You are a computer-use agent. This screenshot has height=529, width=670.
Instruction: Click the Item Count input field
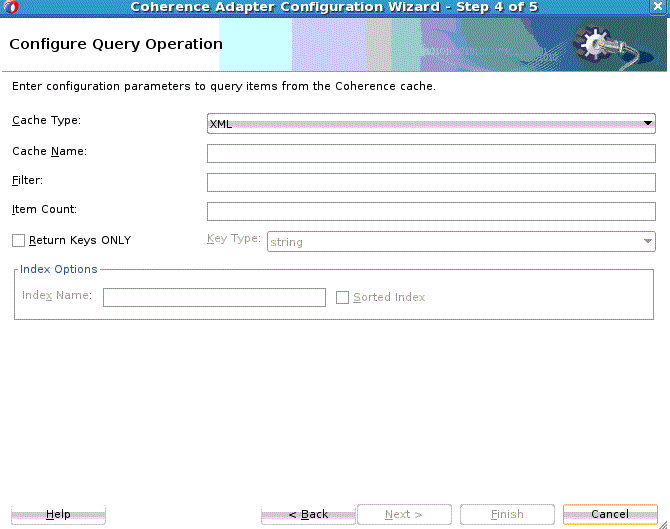pos(431,212)
